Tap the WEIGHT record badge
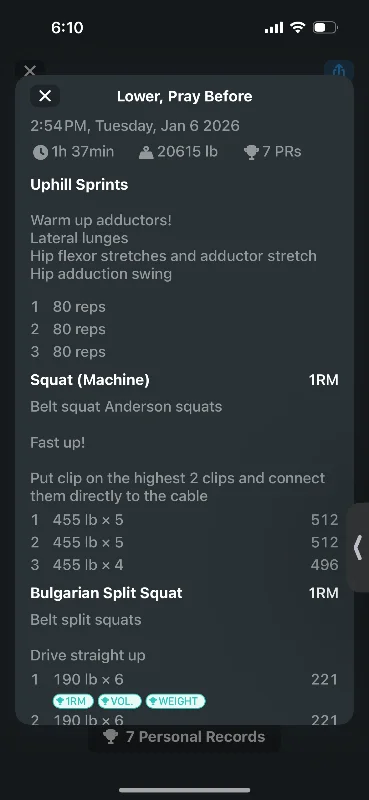The image size is (369, 800). pos(176,701)
